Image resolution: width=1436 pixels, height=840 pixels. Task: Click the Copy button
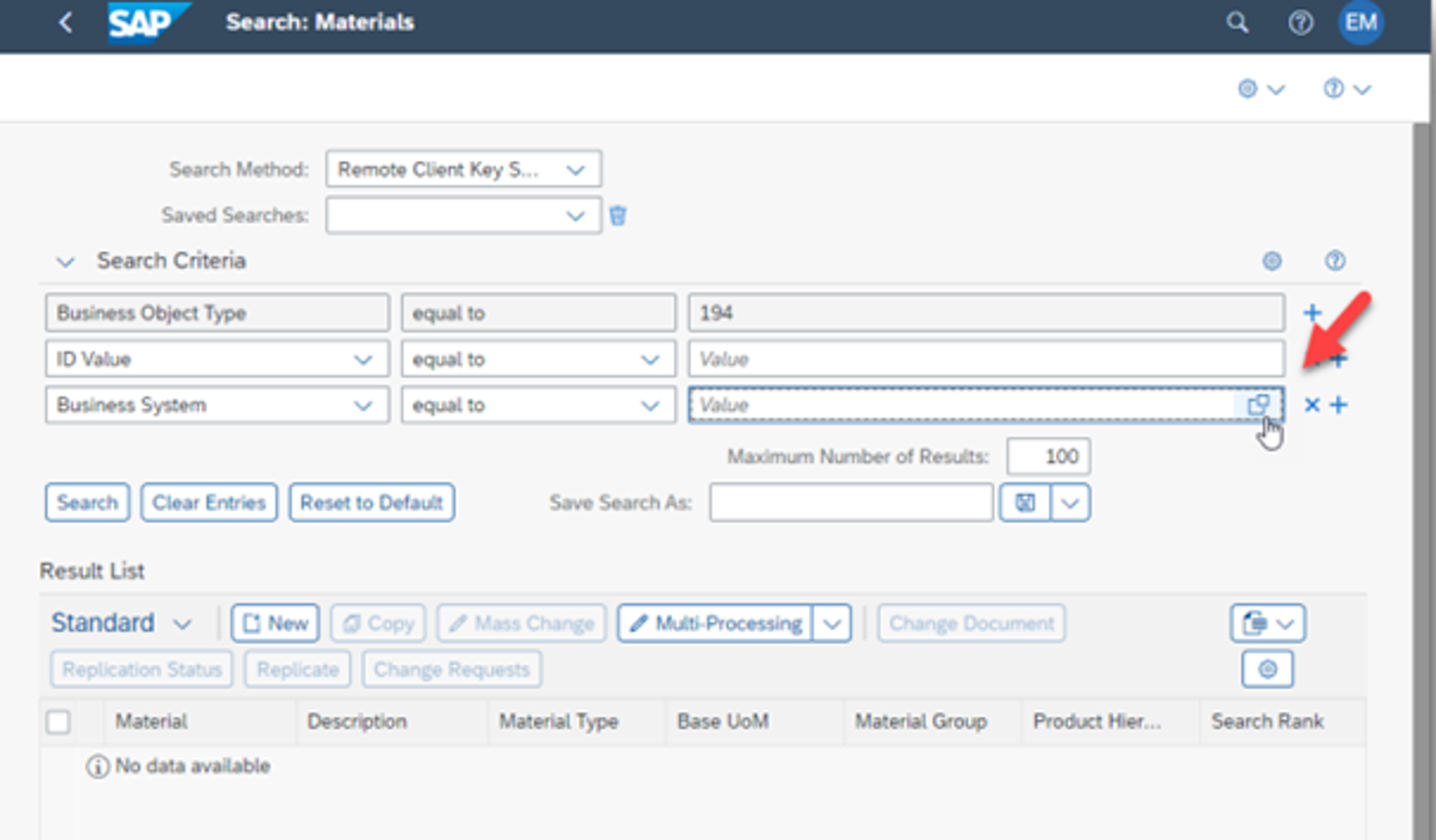[x=378, y=623]
